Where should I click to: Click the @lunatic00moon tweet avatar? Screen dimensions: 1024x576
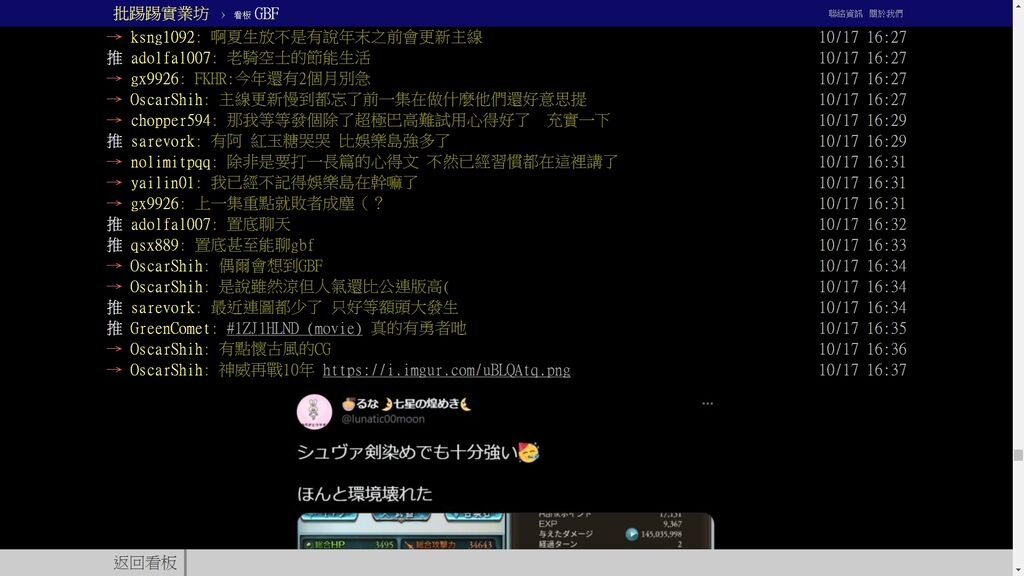(x=314, y=411)
